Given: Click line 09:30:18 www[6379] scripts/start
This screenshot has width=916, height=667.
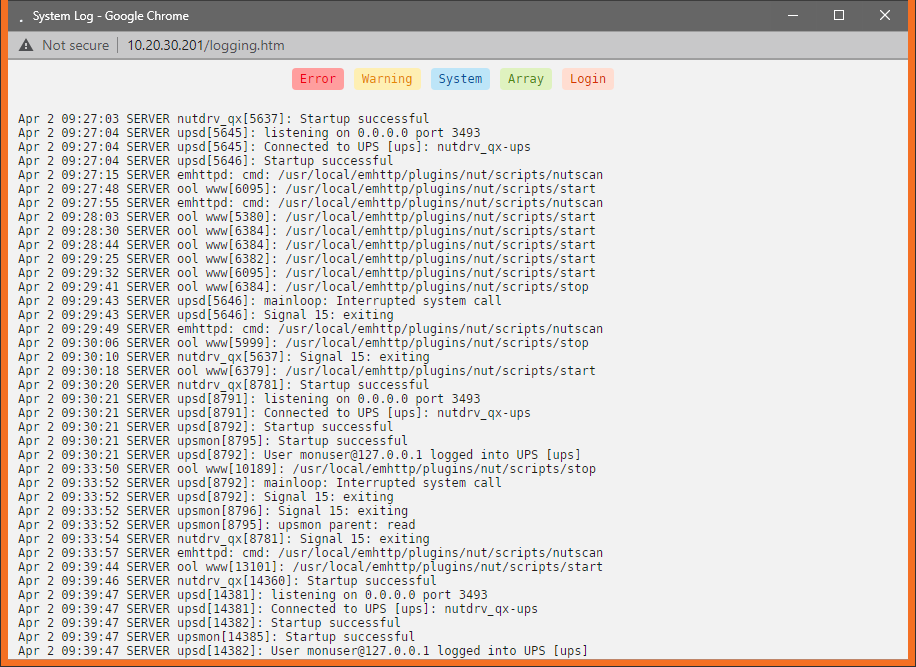Looking at the screenshot, I should point(307,371).
